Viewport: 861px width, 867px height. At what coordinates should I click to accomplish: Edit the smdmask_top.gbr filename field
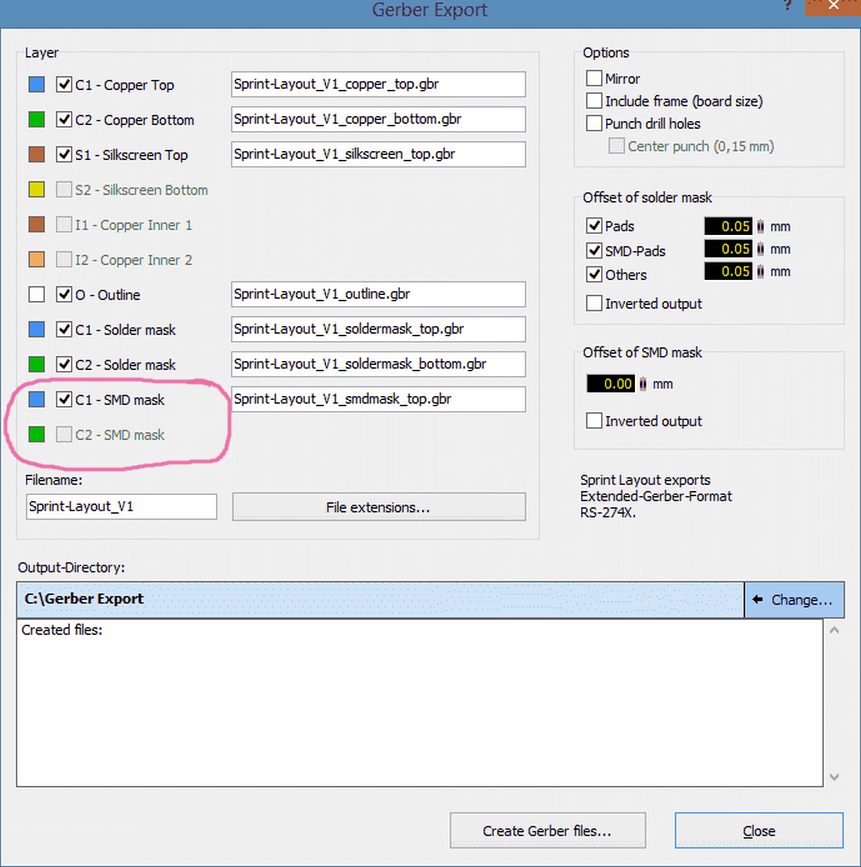click(378, 399)
